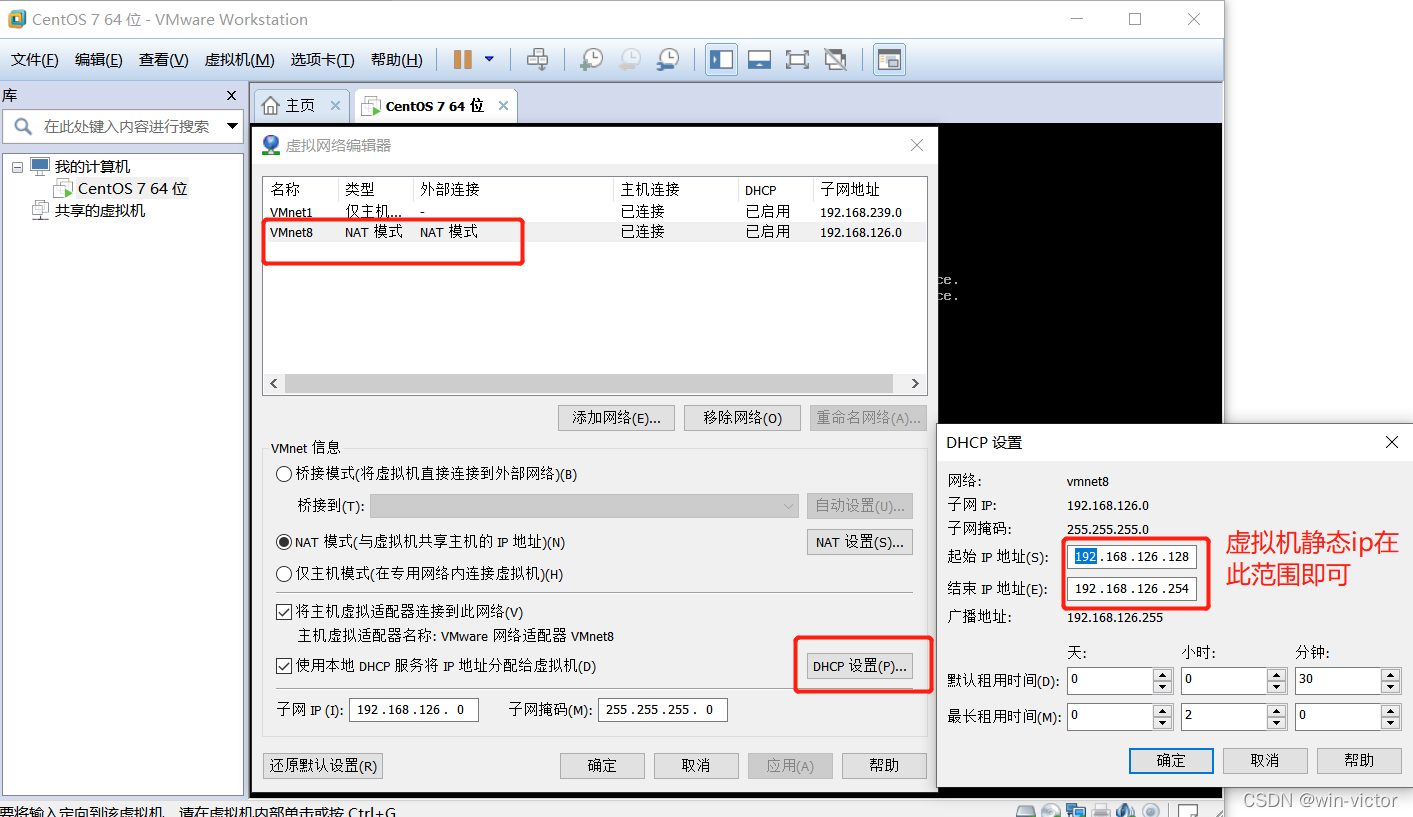Screen dimensions: 1413x817
Task: Click the network list horizontal scrollbar right arrow
Action: coord(915,384)
